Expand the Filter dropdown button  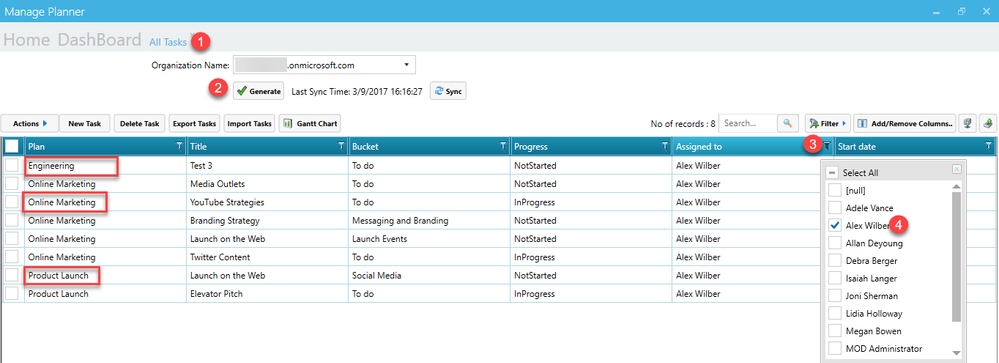[x=828, y=124]
